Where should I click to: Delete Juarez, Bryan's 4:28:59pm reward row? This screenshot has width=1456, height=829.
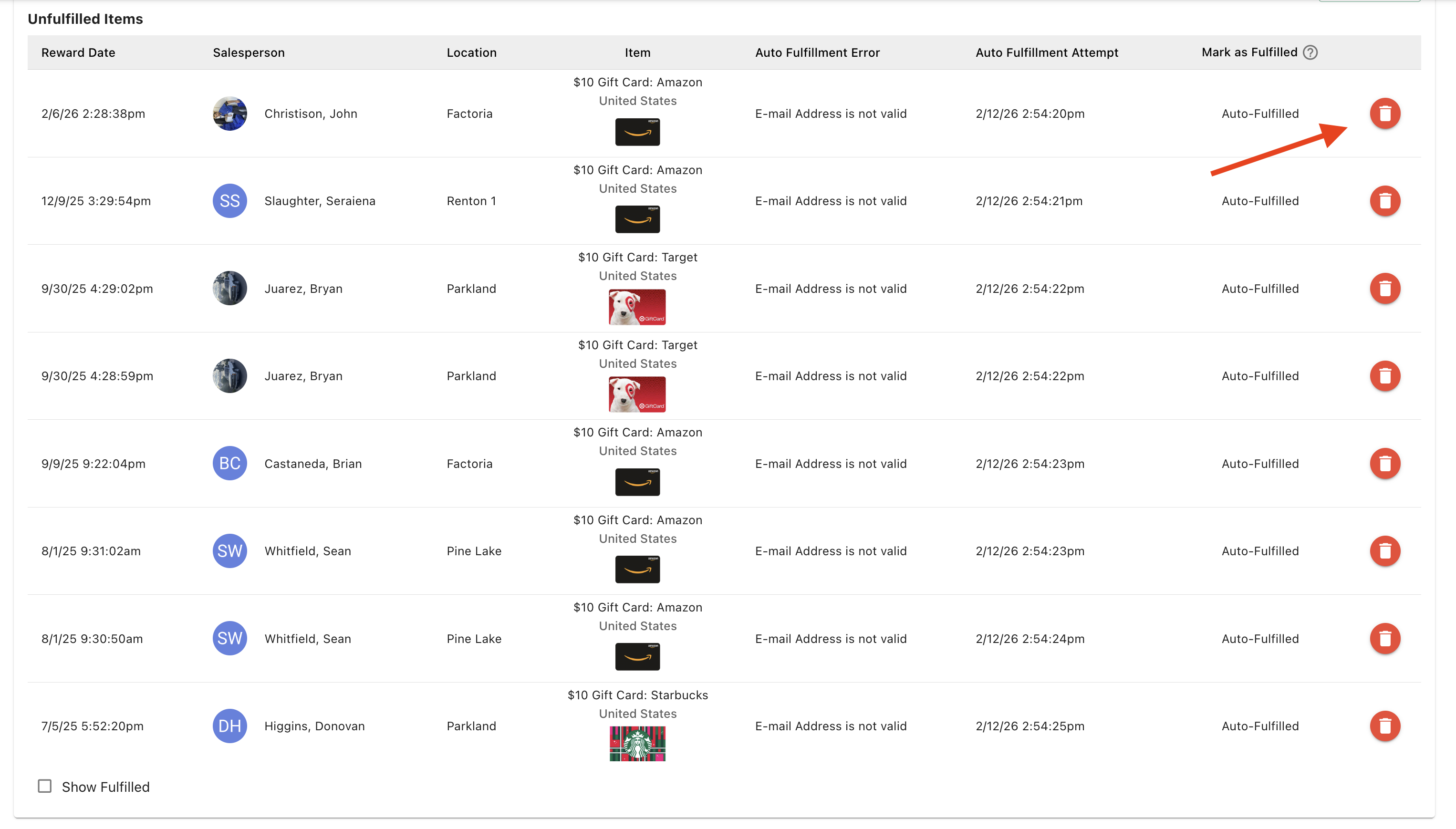coord(1385,376)
